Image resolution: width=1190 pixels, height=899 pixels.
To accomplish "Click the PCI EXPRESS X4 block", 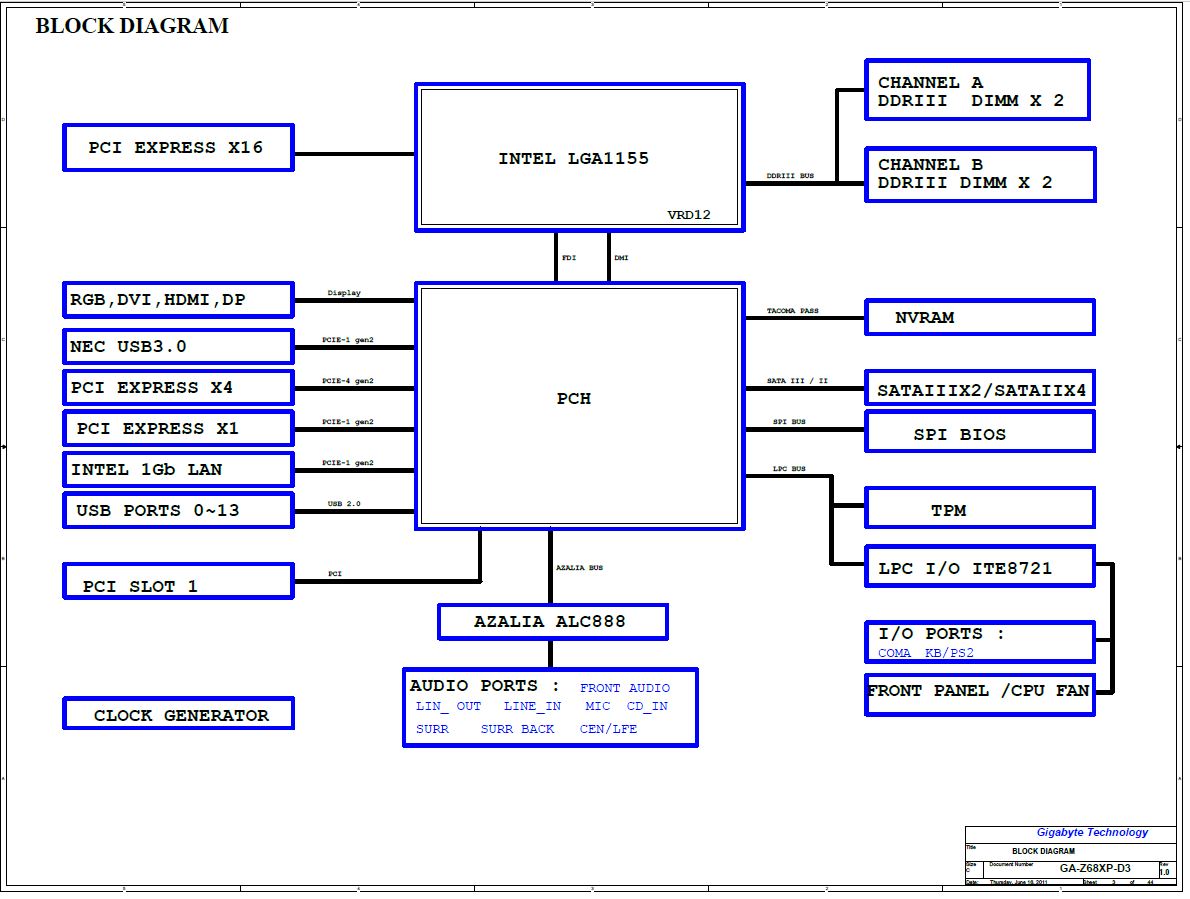I will tap(178, 388).
